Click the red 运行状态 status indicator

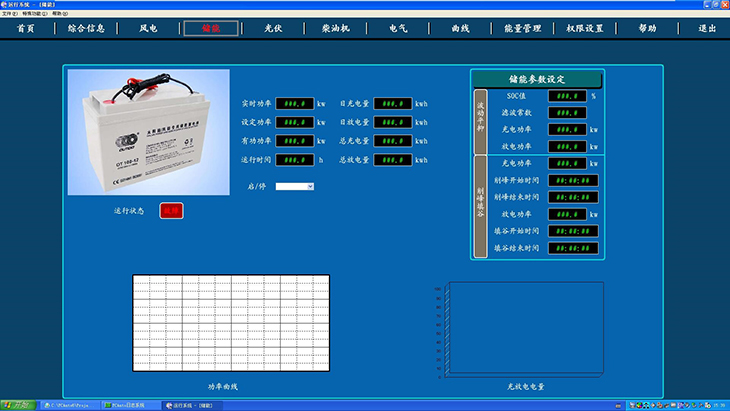172,210
